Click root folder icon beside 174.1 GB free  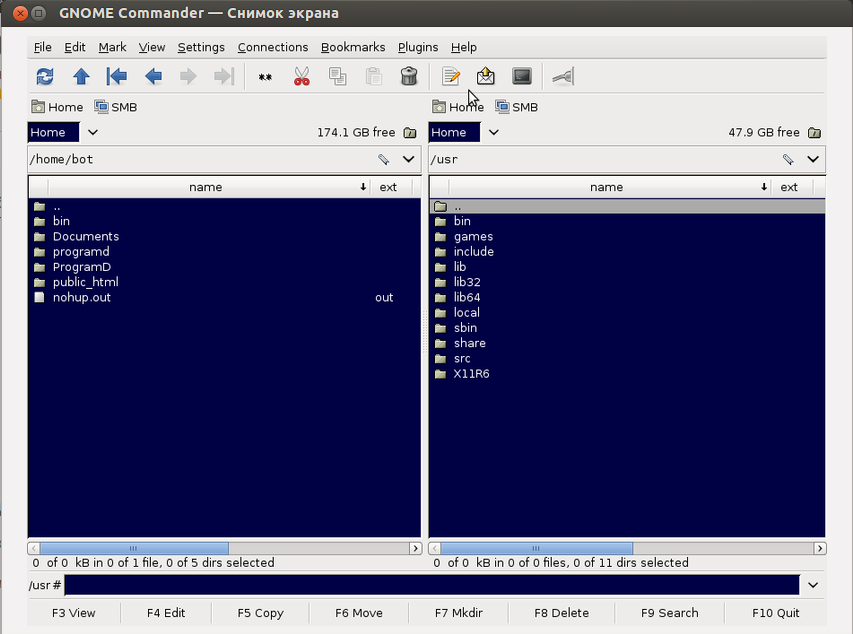(x=410, y=133)
